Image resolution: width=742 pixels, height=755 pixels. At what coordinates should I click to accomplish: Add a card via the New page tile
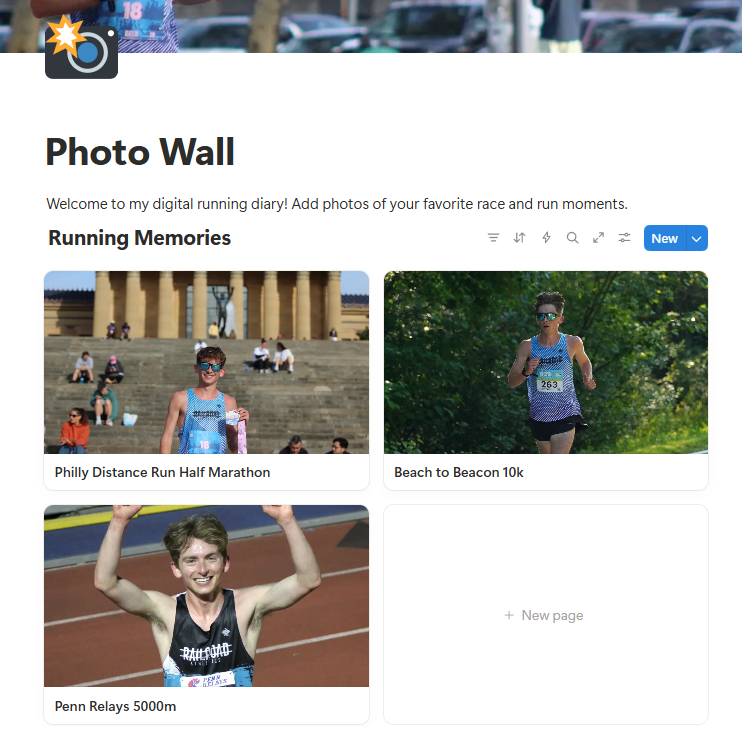pos(546,615)
